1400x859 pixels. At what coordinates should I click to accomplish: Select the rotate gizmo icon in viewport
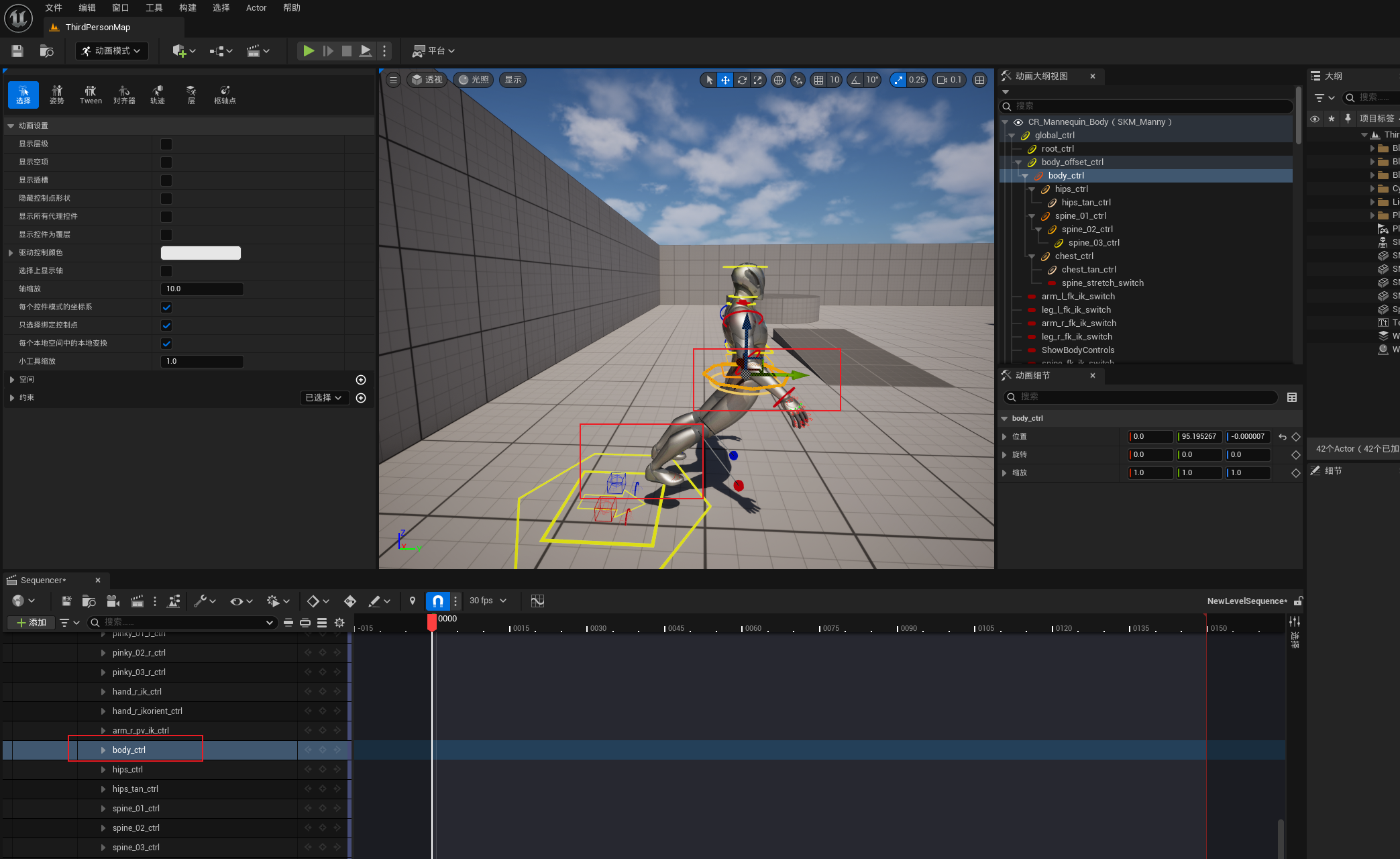[x=742, y=80]
